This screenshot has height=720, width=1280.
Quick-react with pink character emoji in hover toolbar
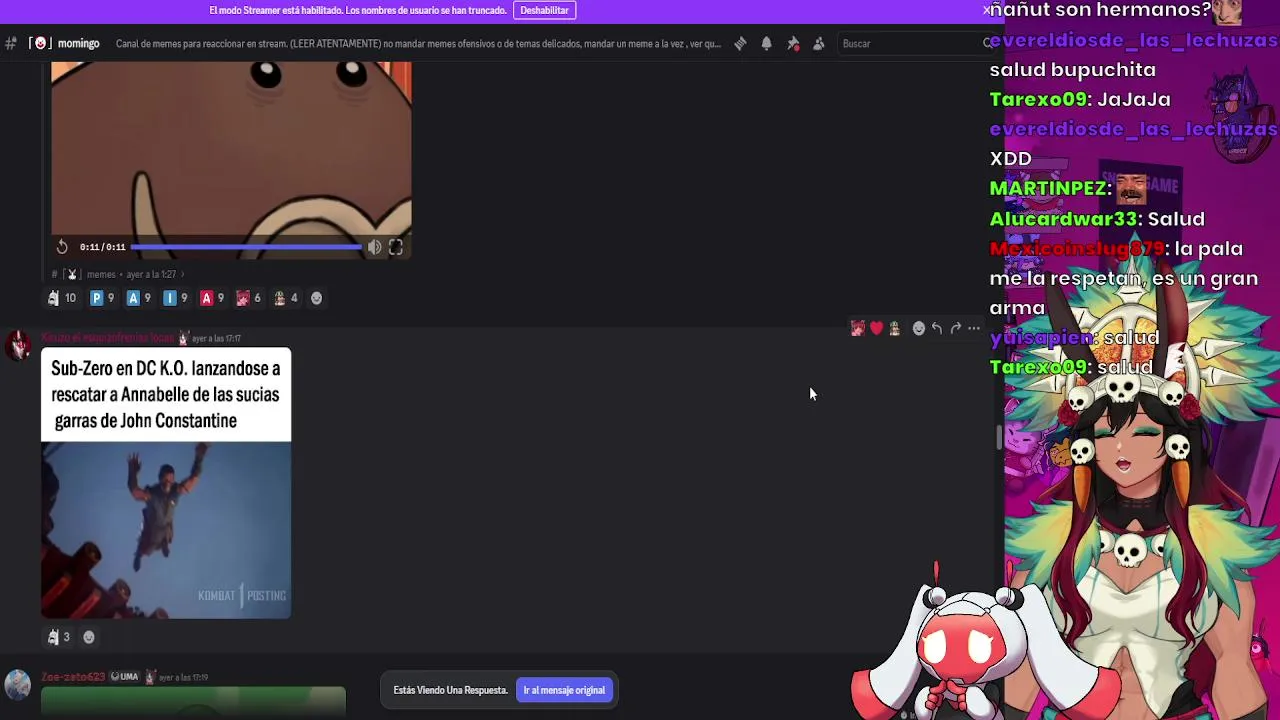(857, 328)
